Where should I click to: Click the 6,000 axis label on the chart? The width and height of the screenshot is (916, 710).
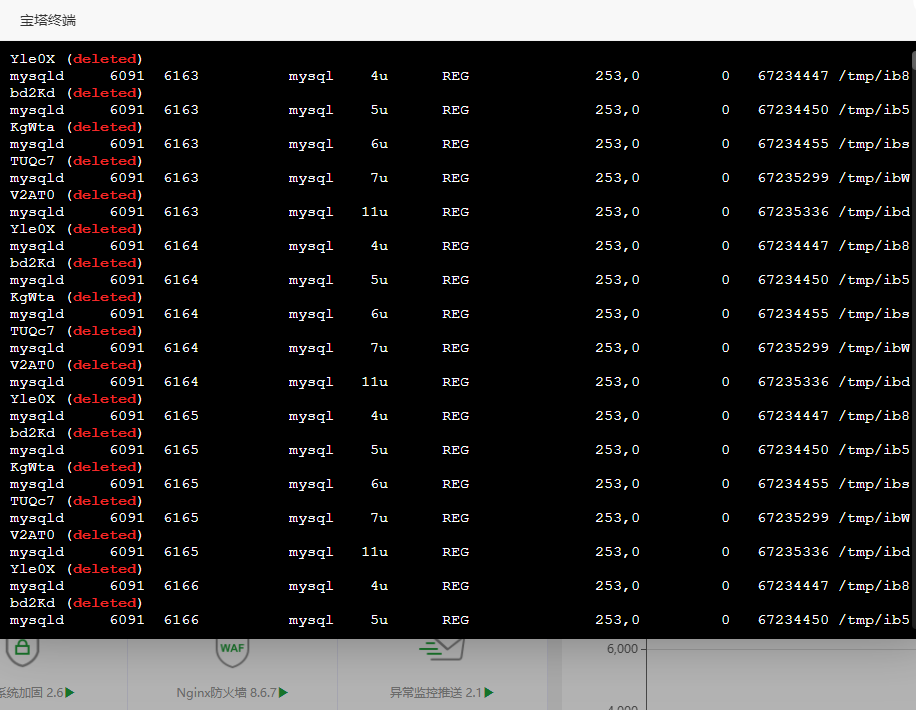(x=622, y=649)
